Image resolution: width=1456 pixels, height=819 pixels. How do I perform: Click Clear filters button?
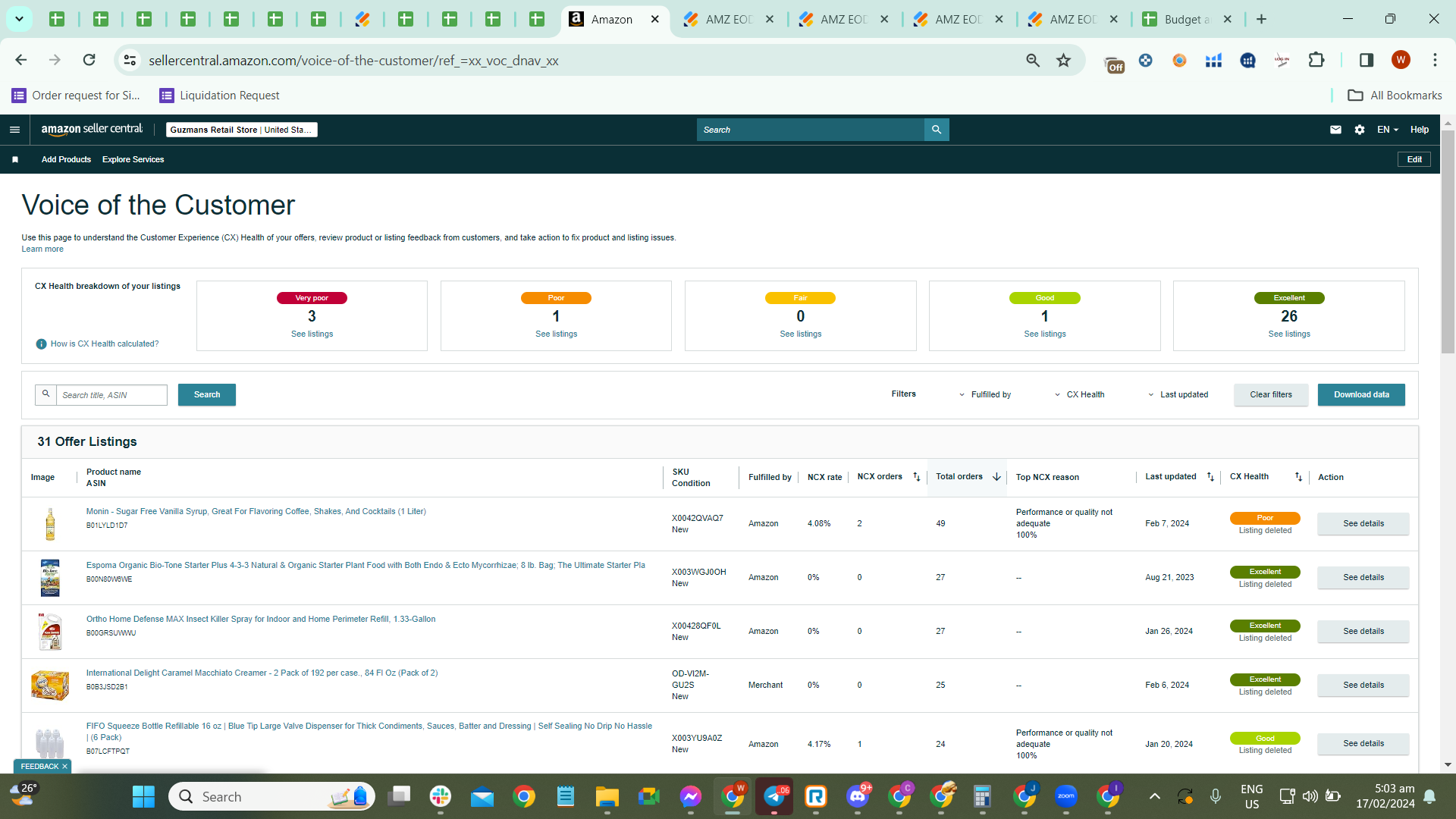(1271, 394)
